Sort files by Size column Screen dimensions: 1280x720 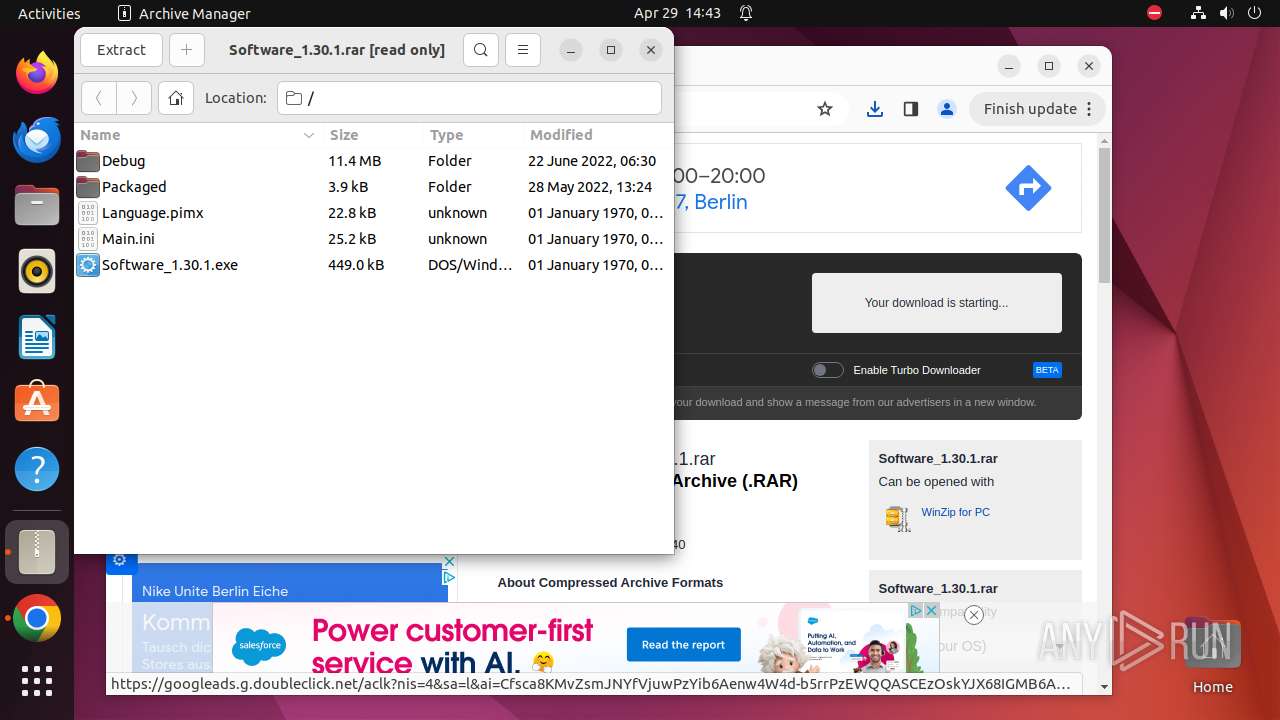coord(372,135)
